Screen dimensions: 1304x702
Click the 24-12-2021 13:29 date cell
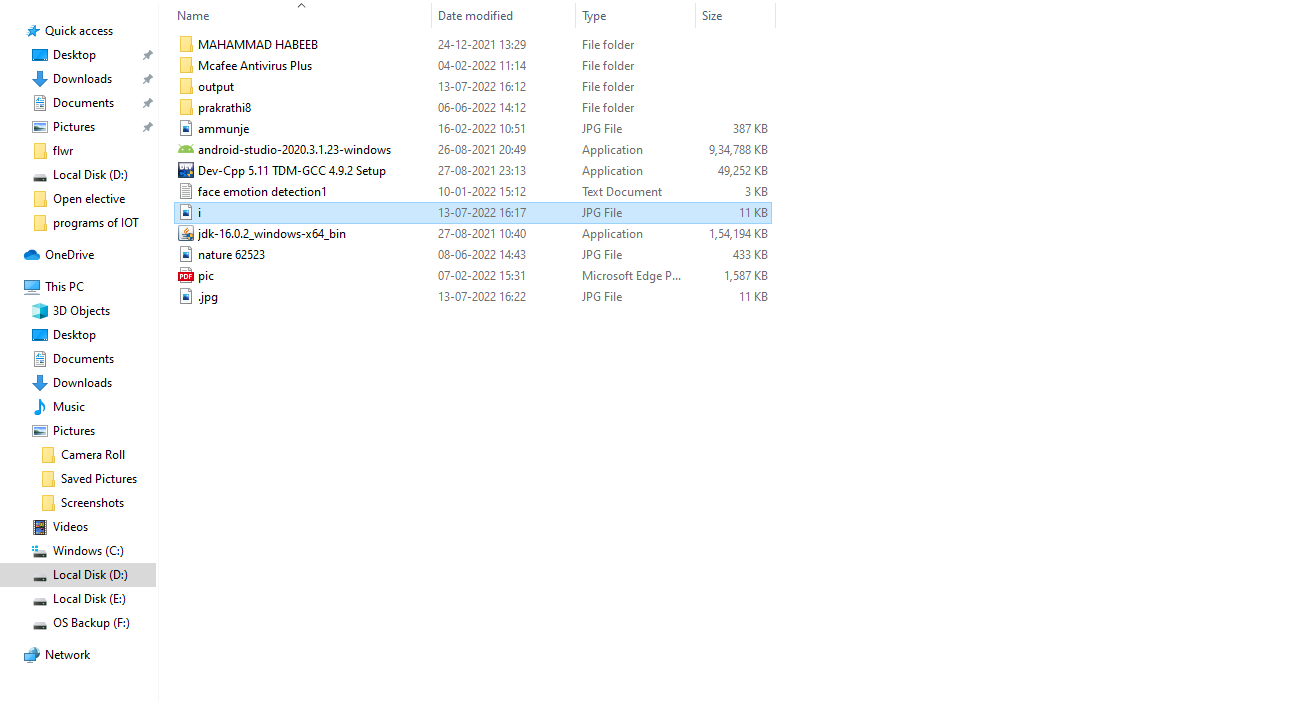coord(482,44)
